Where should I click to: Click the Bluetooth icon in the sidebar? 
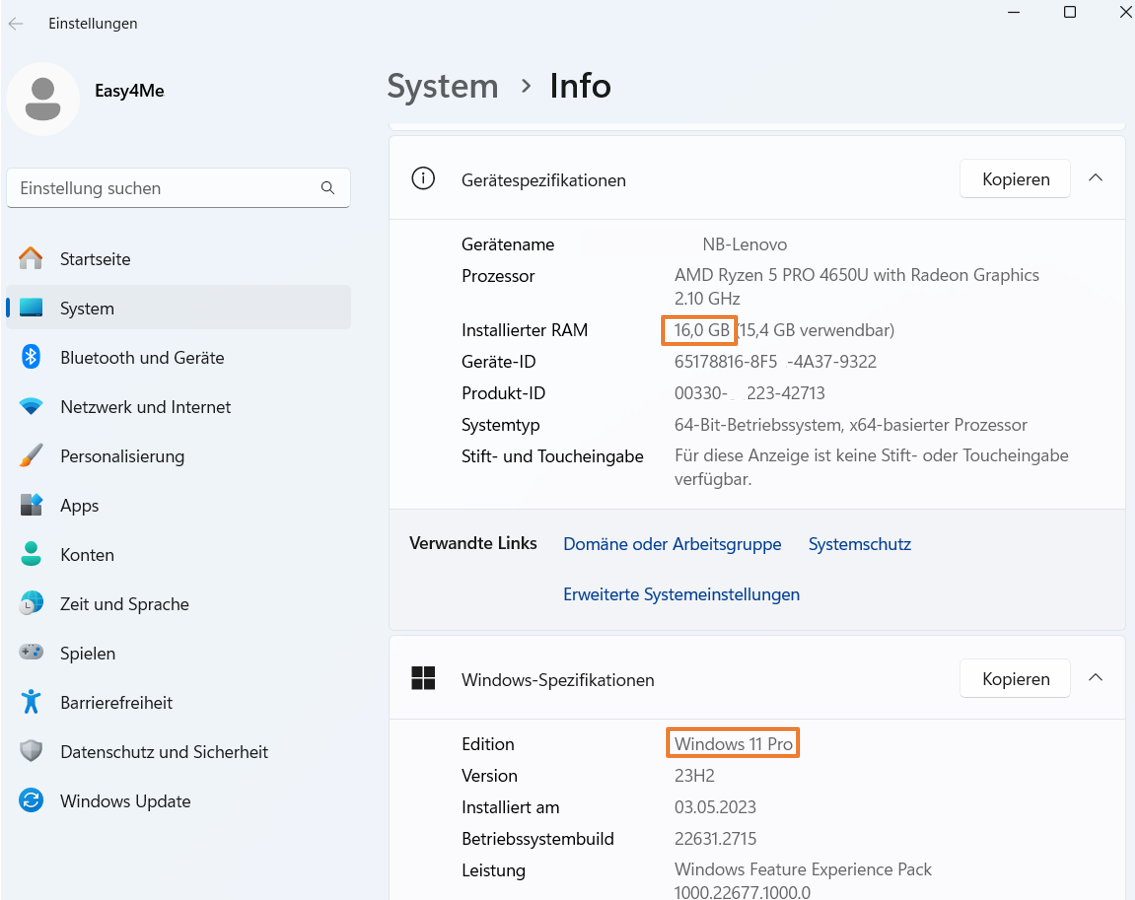pyautogui.click(x=31, y=357)
